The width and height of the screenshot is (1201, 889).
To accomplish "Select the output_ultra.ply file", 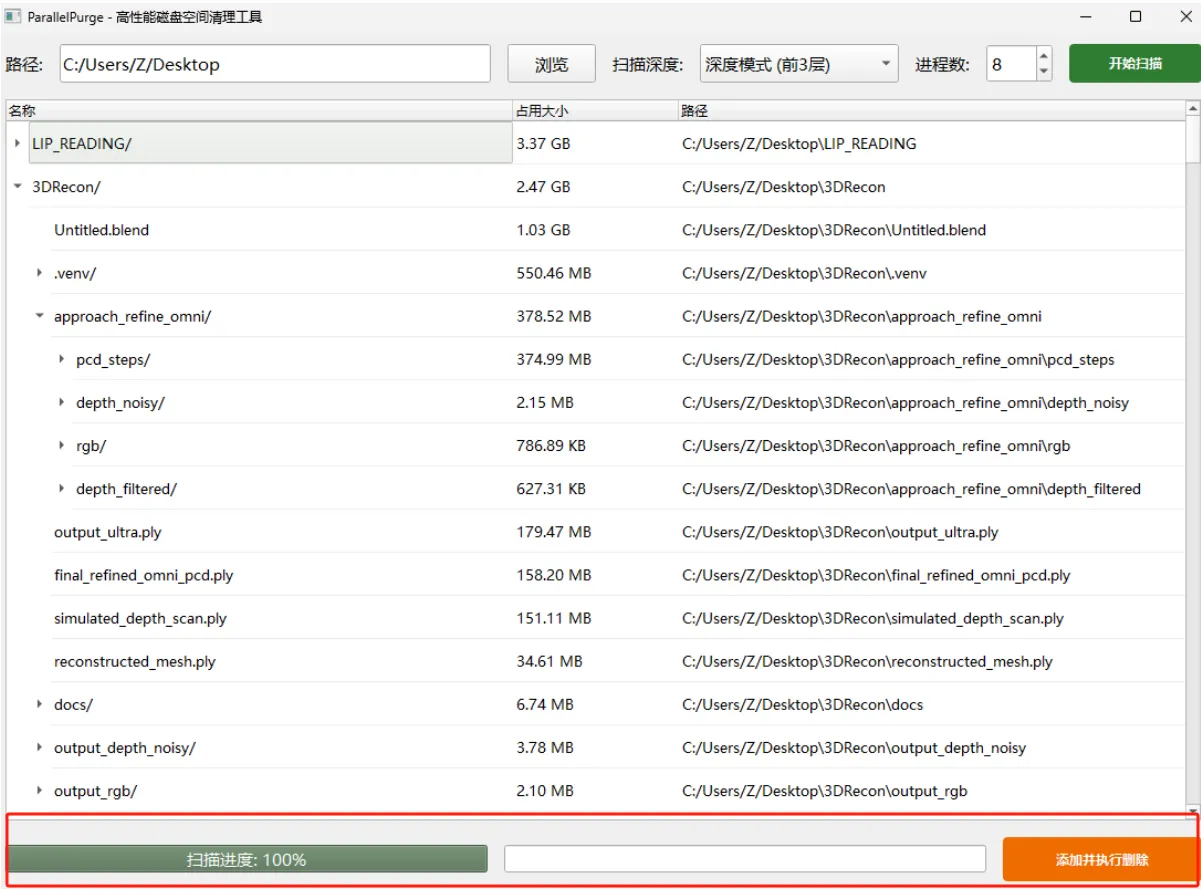I will tap(108, 532).
